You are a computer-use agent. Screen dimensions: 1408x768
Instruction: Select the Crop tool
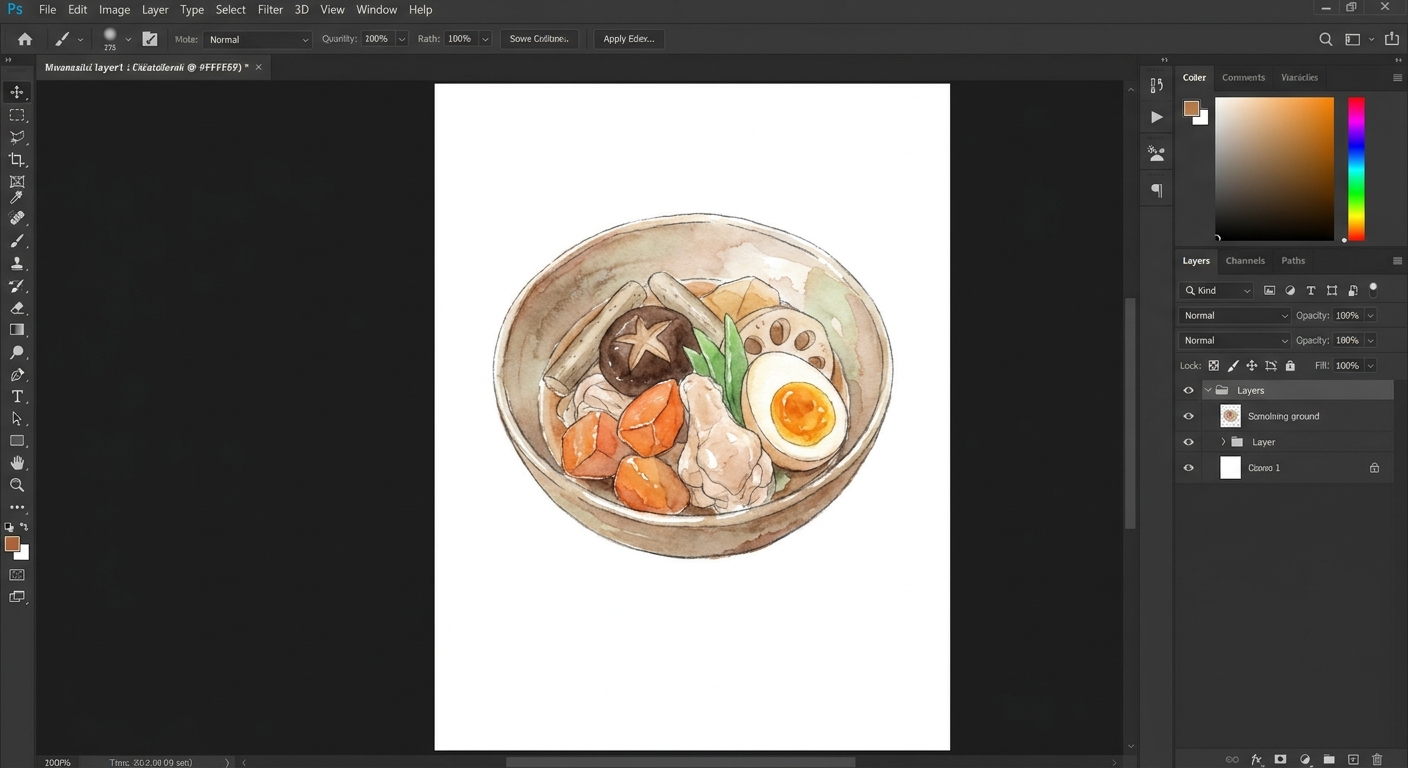tap(17, 160)
